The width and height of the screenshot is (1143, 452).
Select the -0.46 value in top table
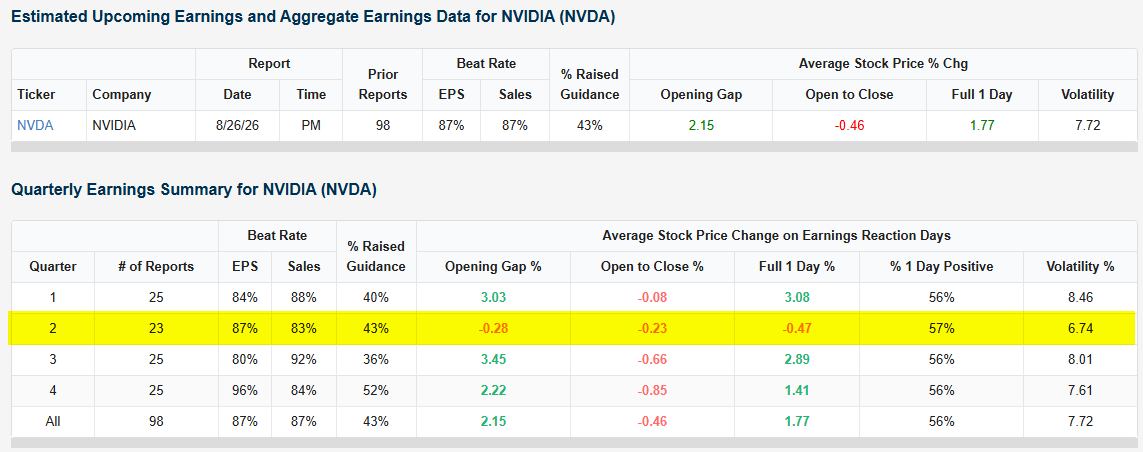(x=849, y=125)
